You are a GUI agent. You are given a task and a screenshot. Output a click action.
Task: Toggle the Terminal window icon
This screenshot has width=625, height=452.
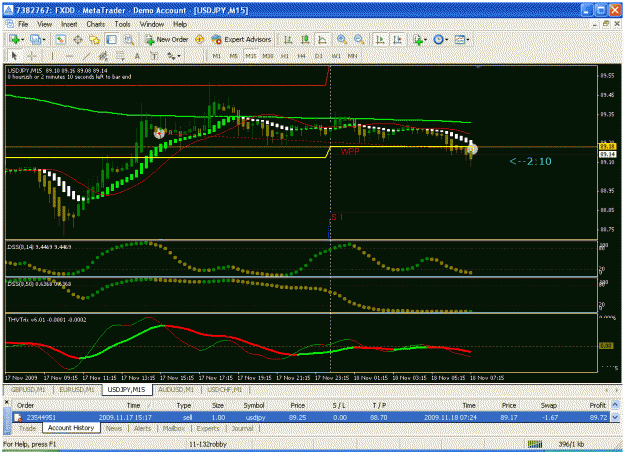pos(111,39)
